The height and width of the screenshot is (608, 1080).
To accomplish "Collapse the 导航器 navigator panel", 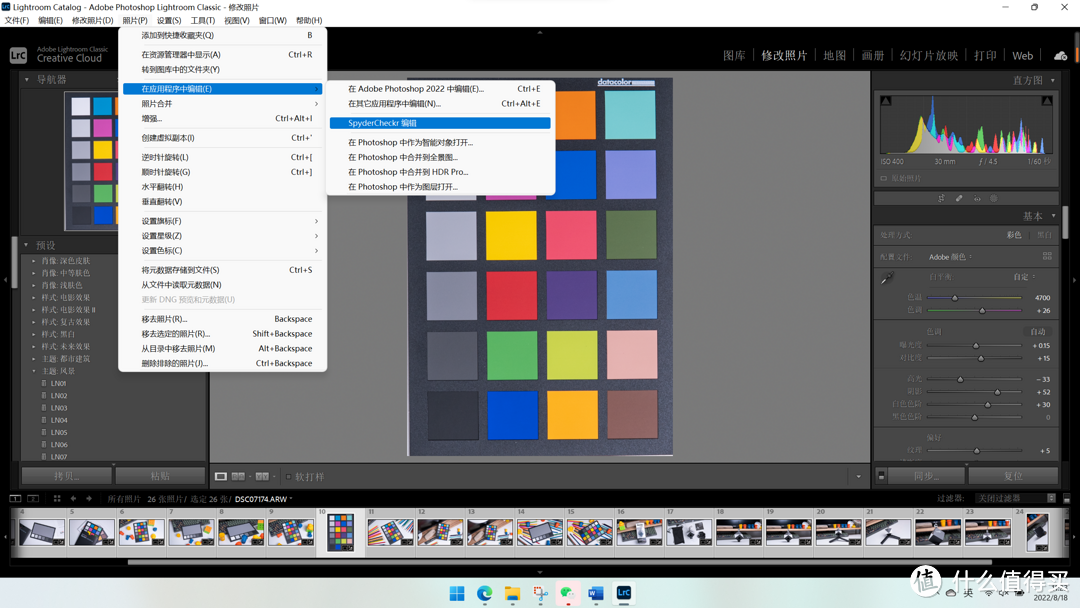I will (27, 80).
